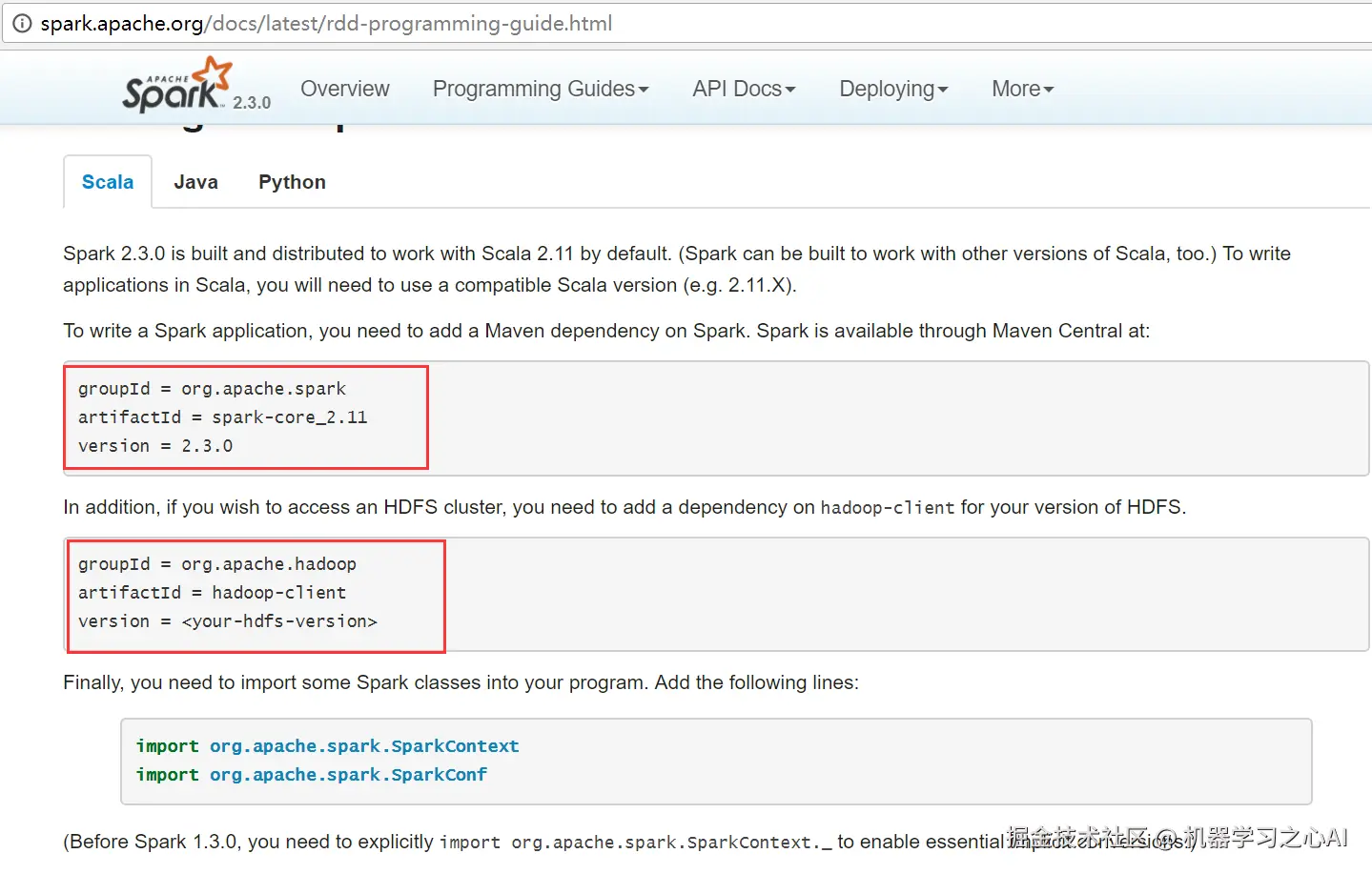Expand the Programming Guides dropdown
This screenshot has width=1372, height=874.
click(x=540, y=89)
